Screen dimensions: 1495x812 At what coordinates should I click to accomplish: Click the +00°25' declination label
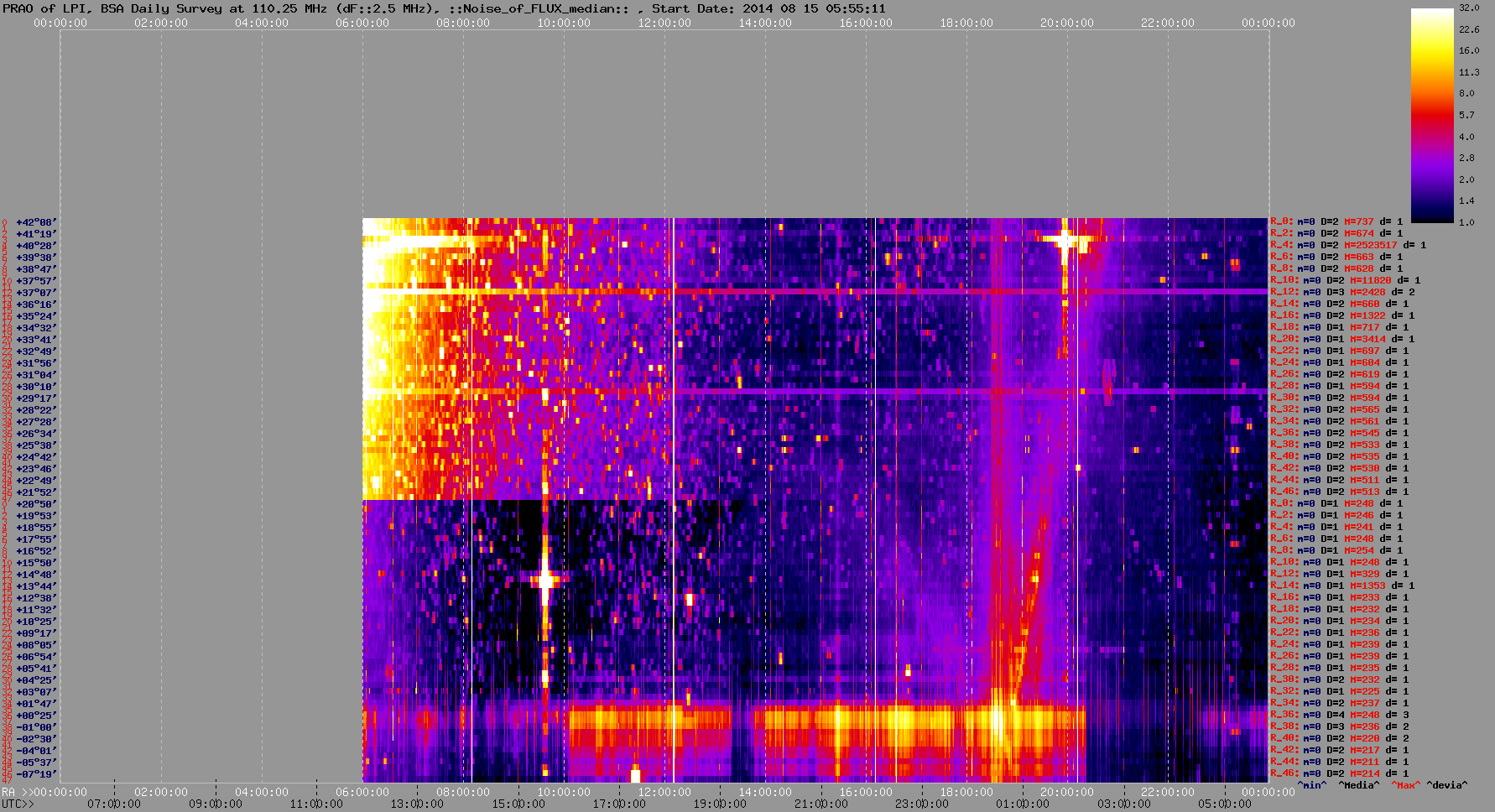click(x=36, y=716)
